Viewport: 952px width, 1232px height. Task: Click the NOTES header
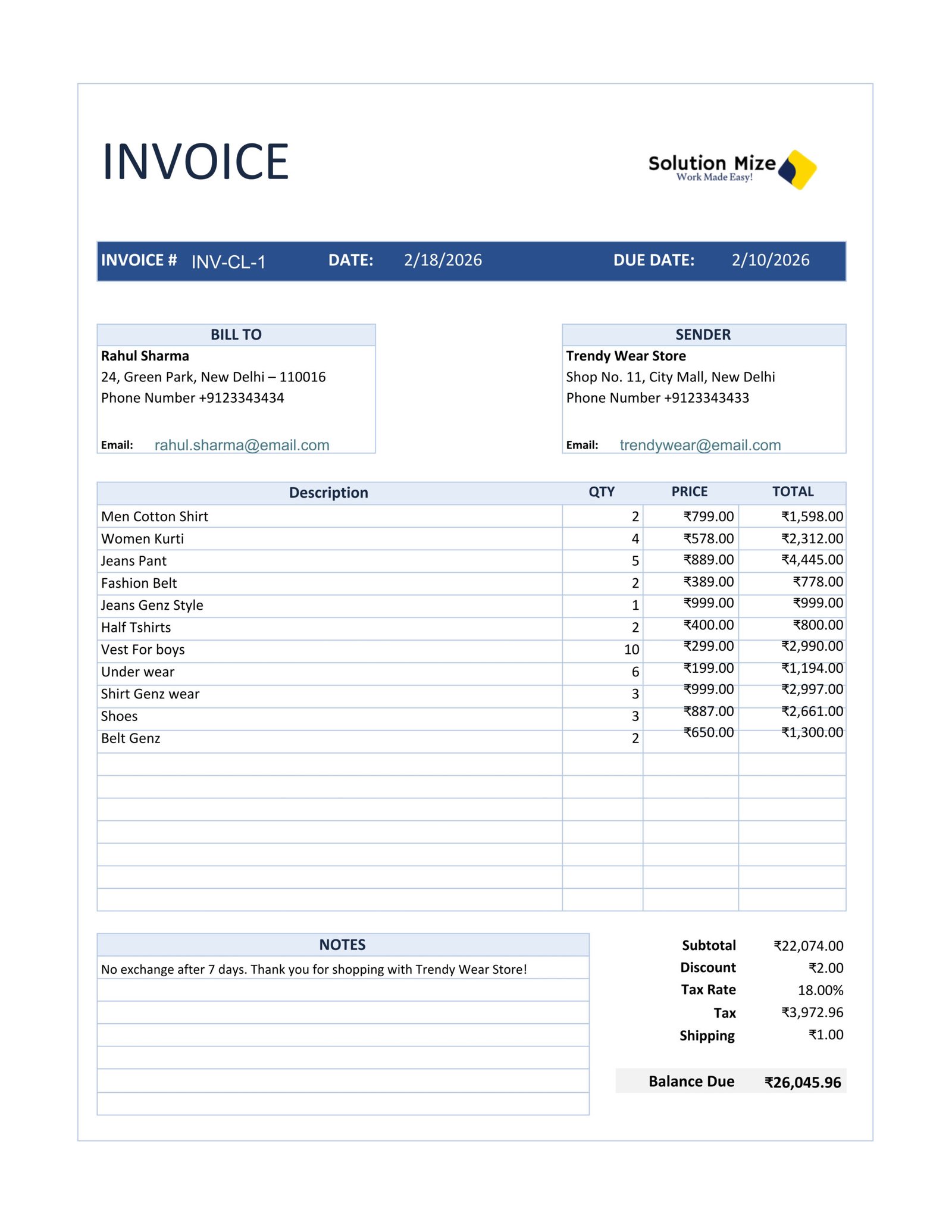(342, 945)
